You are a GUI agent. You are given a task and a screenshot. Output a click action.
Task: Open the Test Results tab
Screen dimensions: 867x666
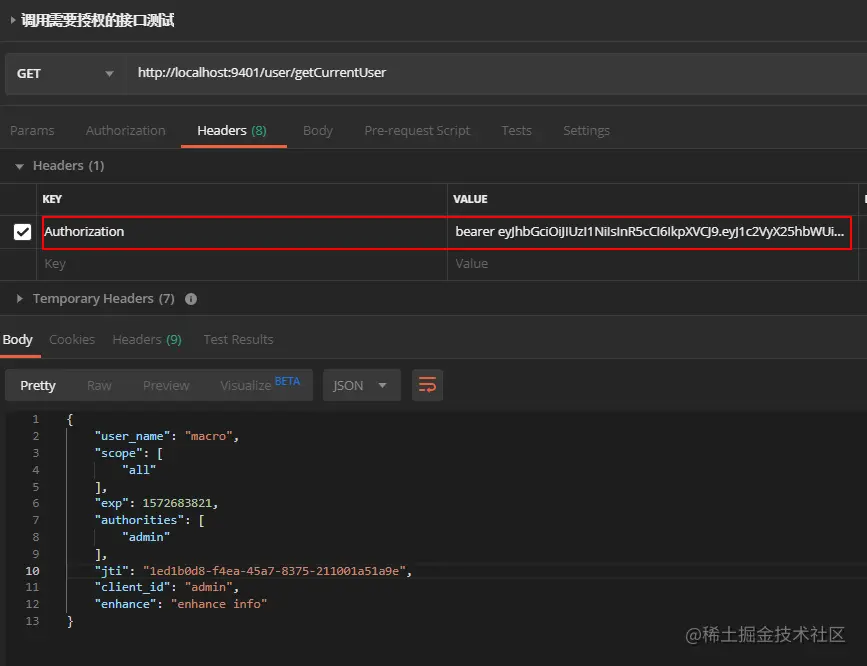click(238, 340)
